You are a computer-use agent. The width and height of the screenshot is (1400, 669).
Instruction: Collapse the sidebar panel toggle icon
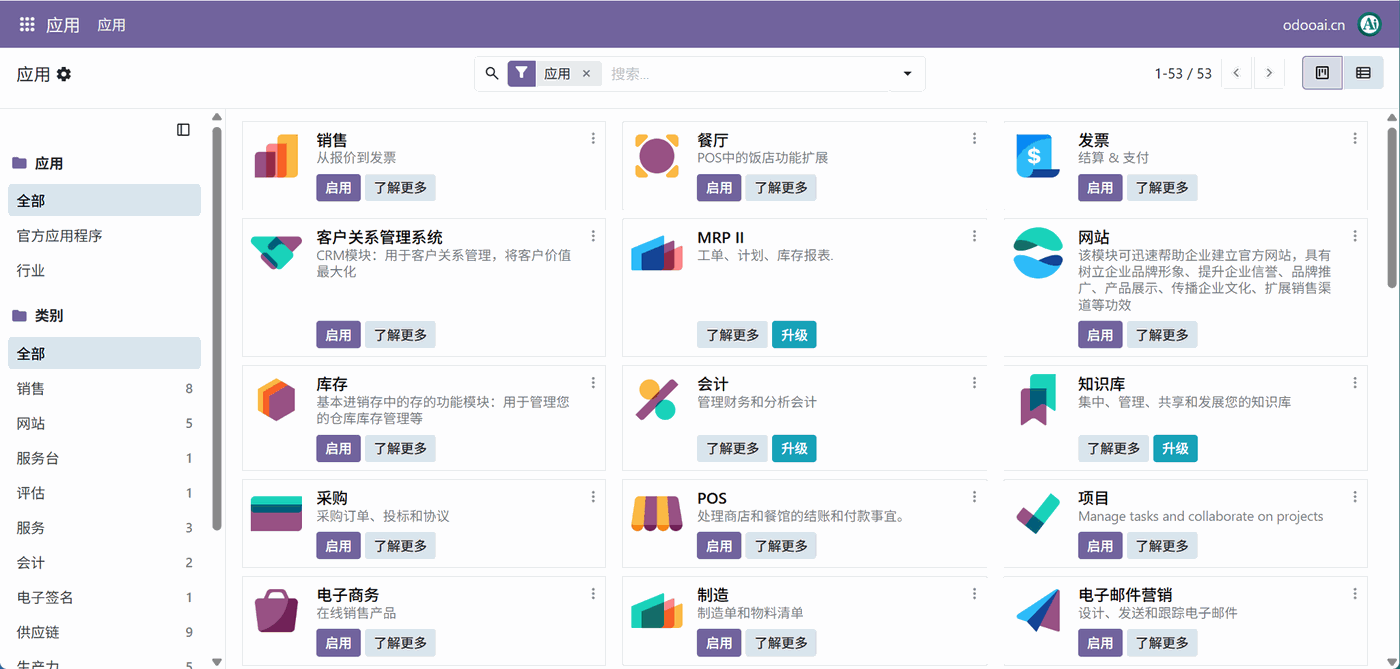(183, 129)
